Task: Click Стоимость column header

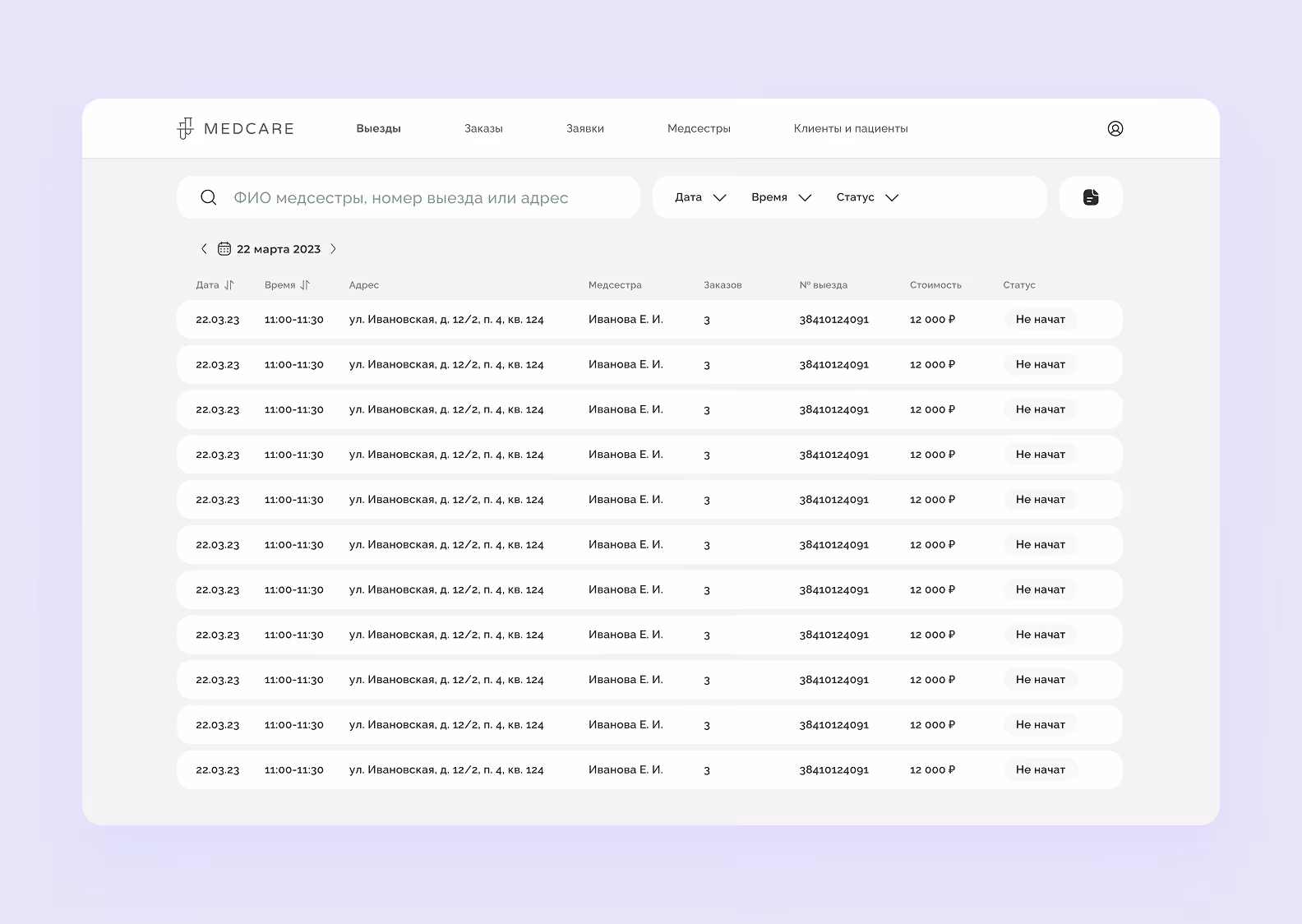Action: (935, 285)
